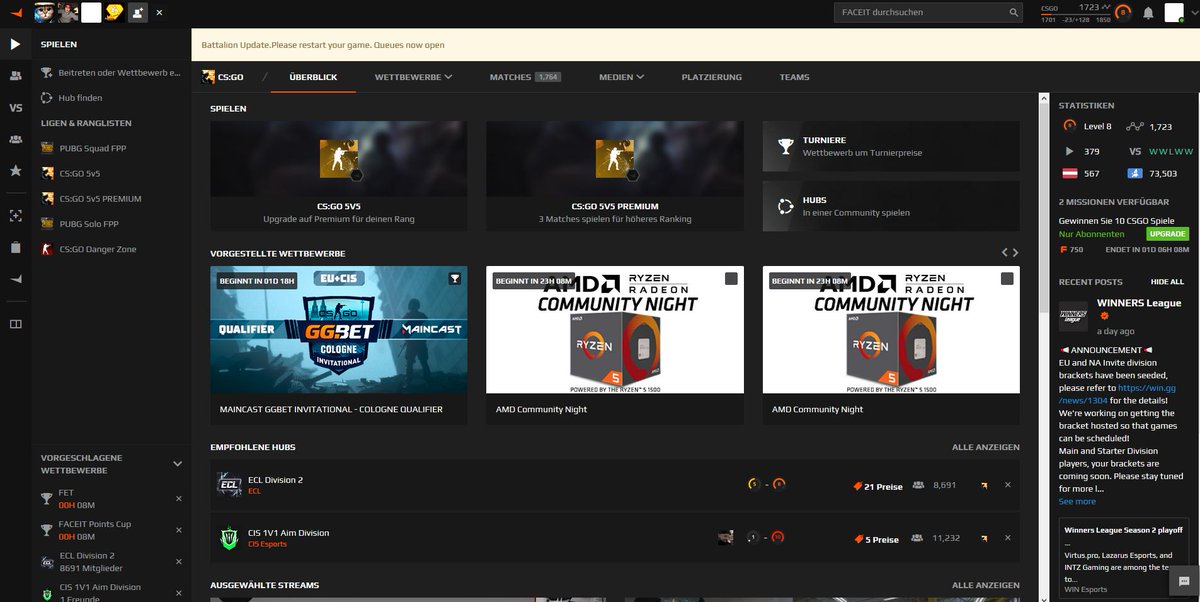Click the CS:GO game logo breadcrumb
Viewport: 1200px width, 602px height.
(x=223, y=77)
